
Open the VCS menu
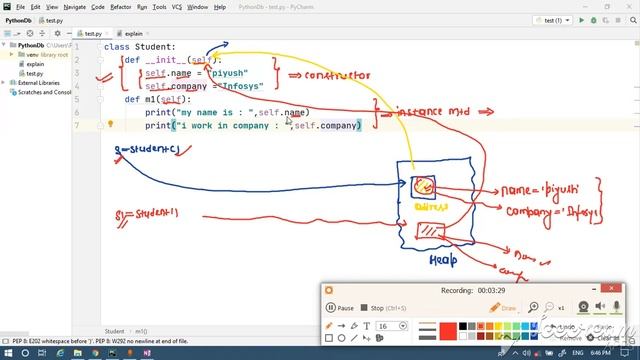(177, 7)
